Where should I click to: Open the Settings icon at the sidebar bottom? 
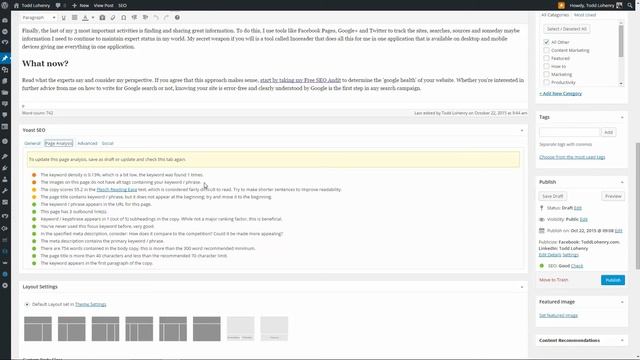tap(5, 286)
